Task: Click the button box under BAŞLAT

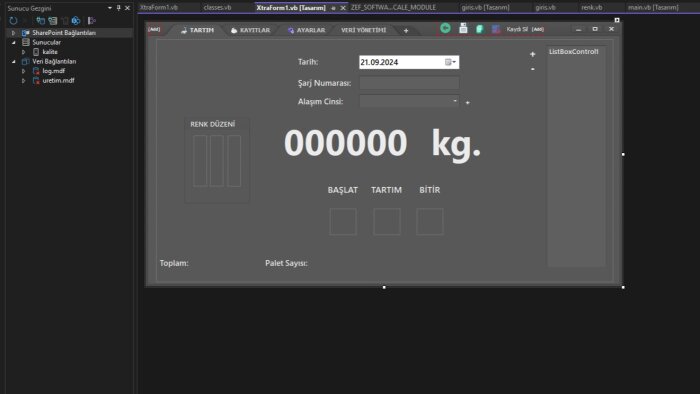Action: point(343,221)
